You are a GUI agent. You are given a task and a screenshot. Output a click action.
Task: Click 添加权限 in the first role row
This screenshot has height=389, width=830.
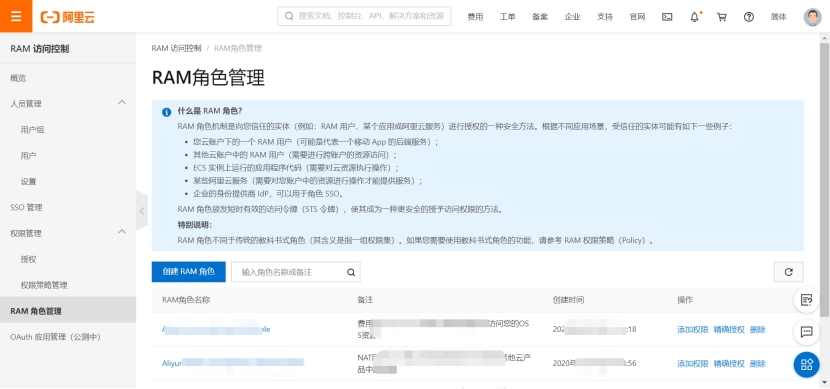(x=692, y=330)
